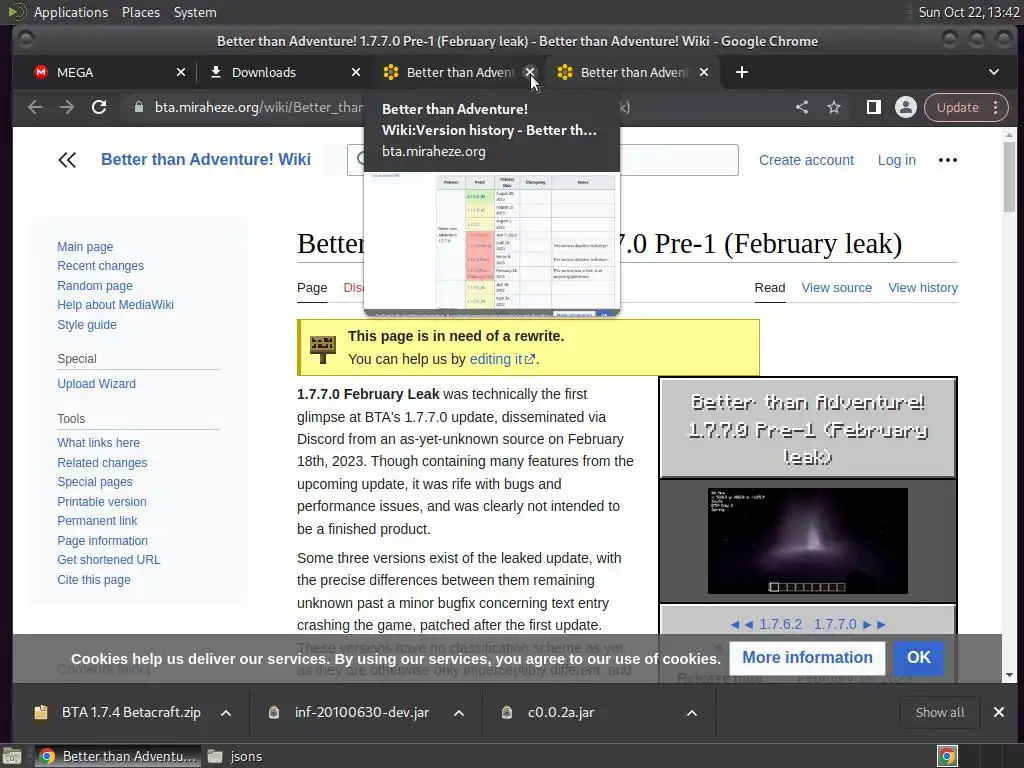Close the Downloads tab
Image resolution: width=1024 pixels, height=768 pixels.
click(356, 72)
